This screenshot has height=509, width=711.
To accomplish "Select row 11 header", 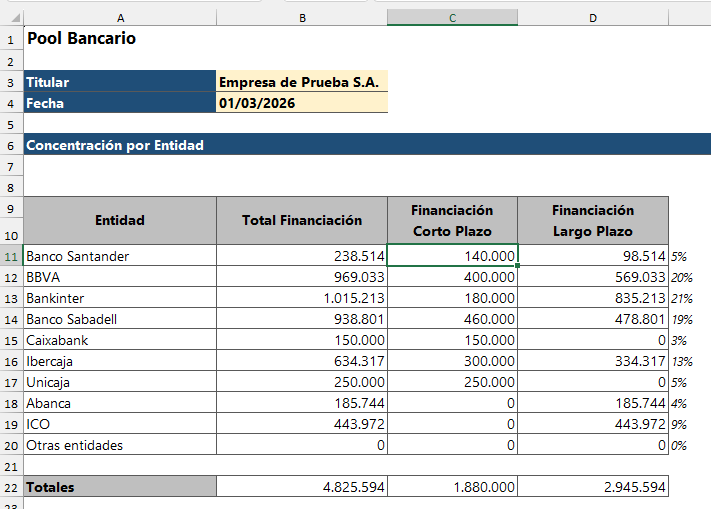I will pyautogui.click(x=11, y=256).
